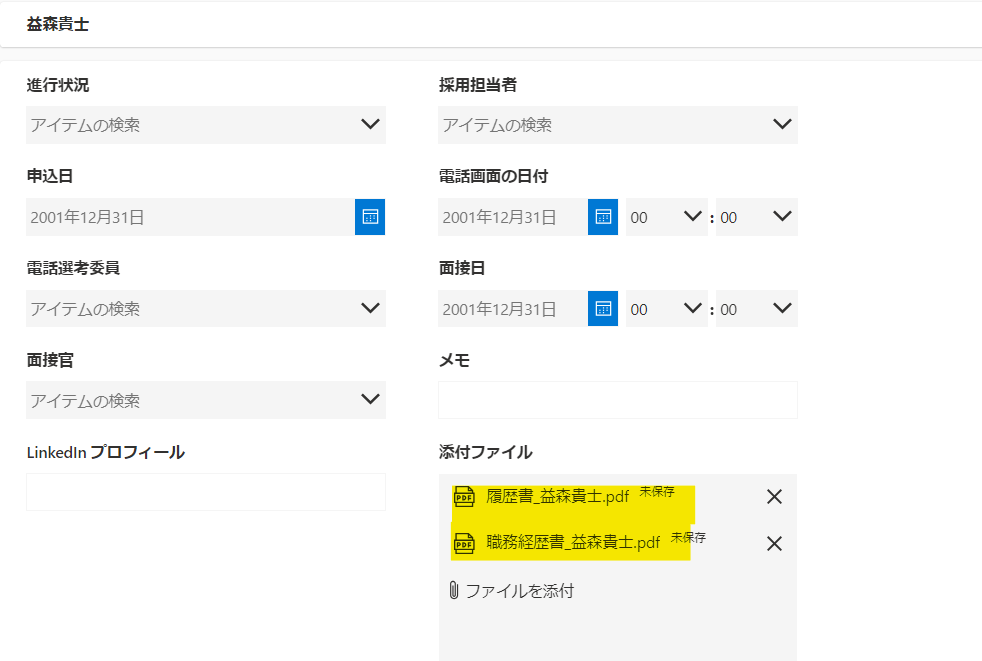This screenshot has height=661, width=982.
Task: Click the 未保存 status next to 職務経歴書
Action: (688, 538)
